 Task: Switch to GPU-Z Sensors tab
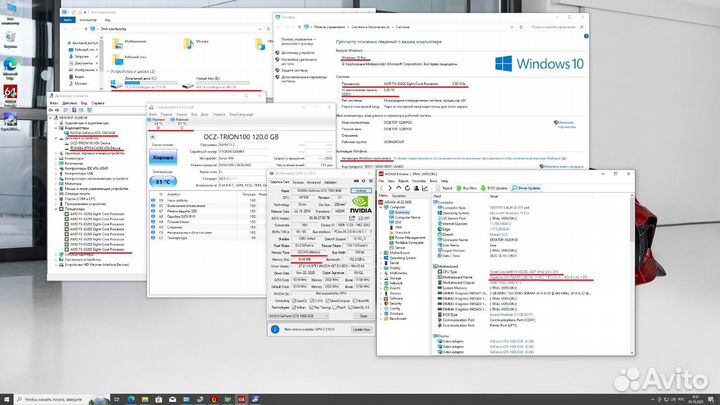tap(298, 182)
